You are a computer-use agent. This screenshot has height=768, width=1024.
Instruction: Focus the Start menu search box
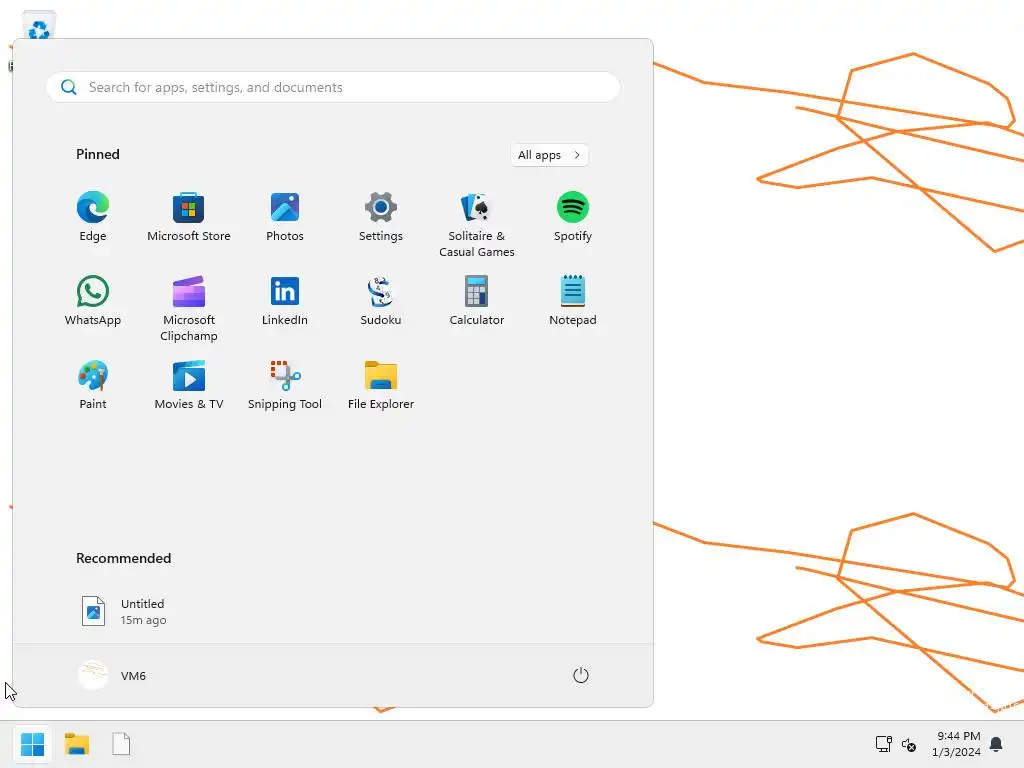pos(333,87)
